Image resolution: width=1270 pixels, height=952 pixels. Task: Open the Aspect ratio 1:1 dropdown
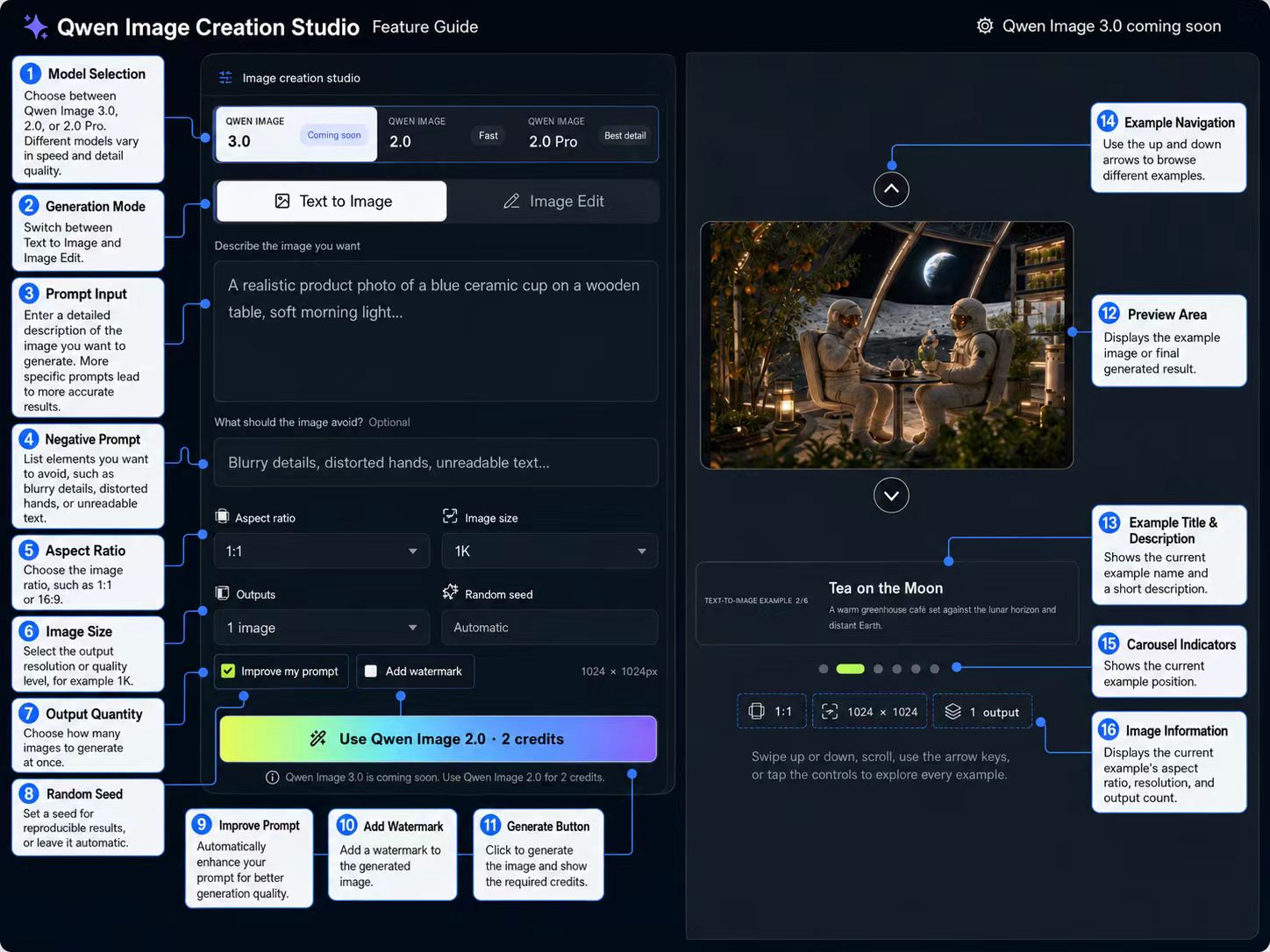pyautogui.click(x=322, y=551)
